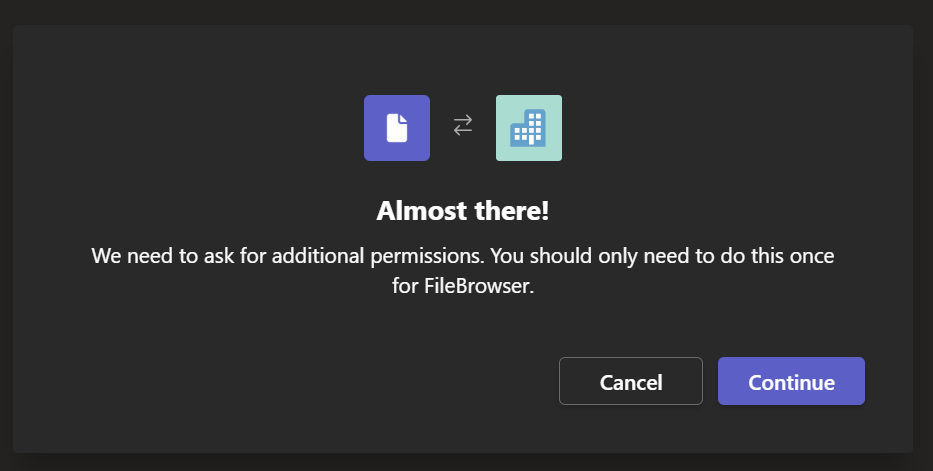The height and width of the screenshot is (471, 933).
Task: Grant additional permissions with Continue
Action: point(791,382)
